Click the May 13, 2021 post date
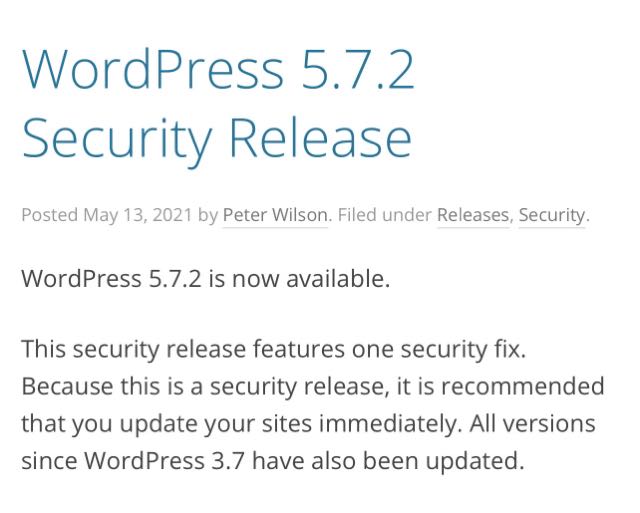 tap(138, 215)
